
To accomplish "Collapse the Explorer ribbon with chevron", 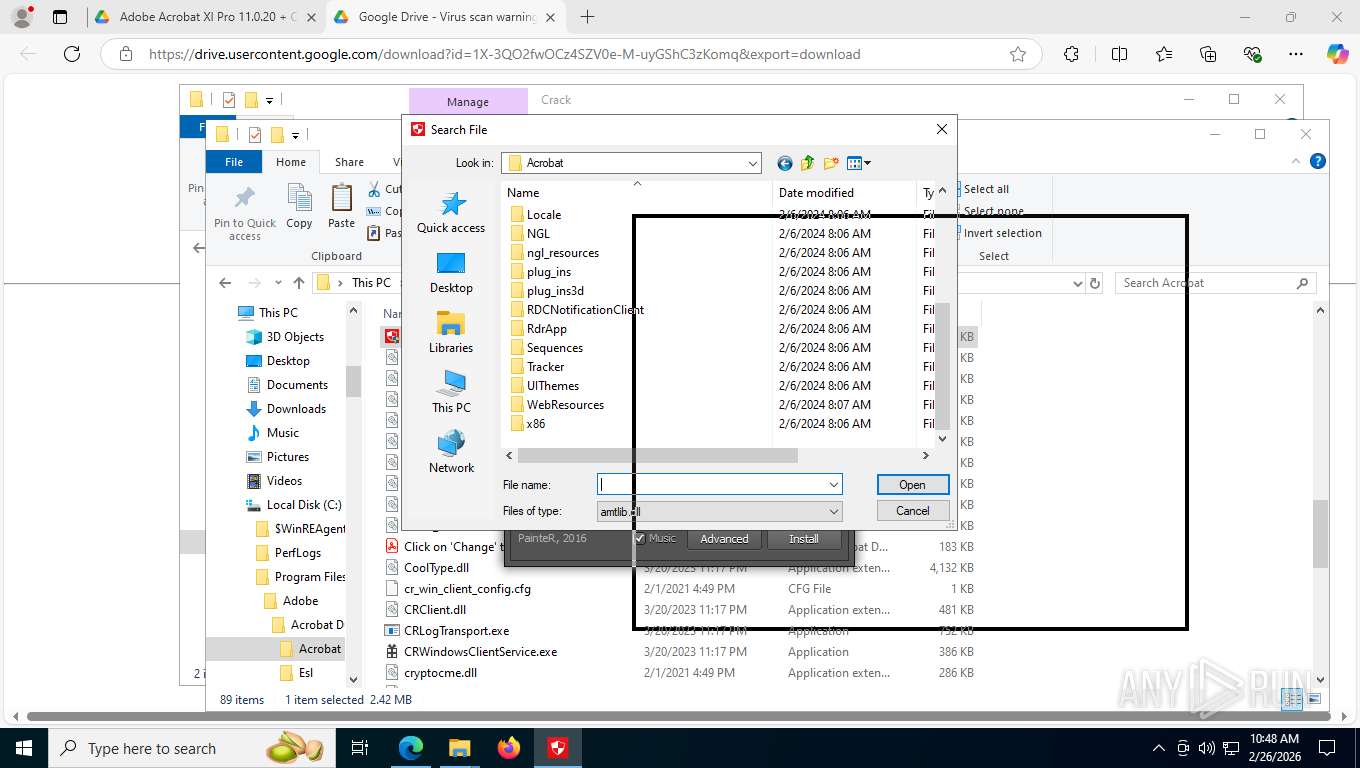I will pos(1296,161).
